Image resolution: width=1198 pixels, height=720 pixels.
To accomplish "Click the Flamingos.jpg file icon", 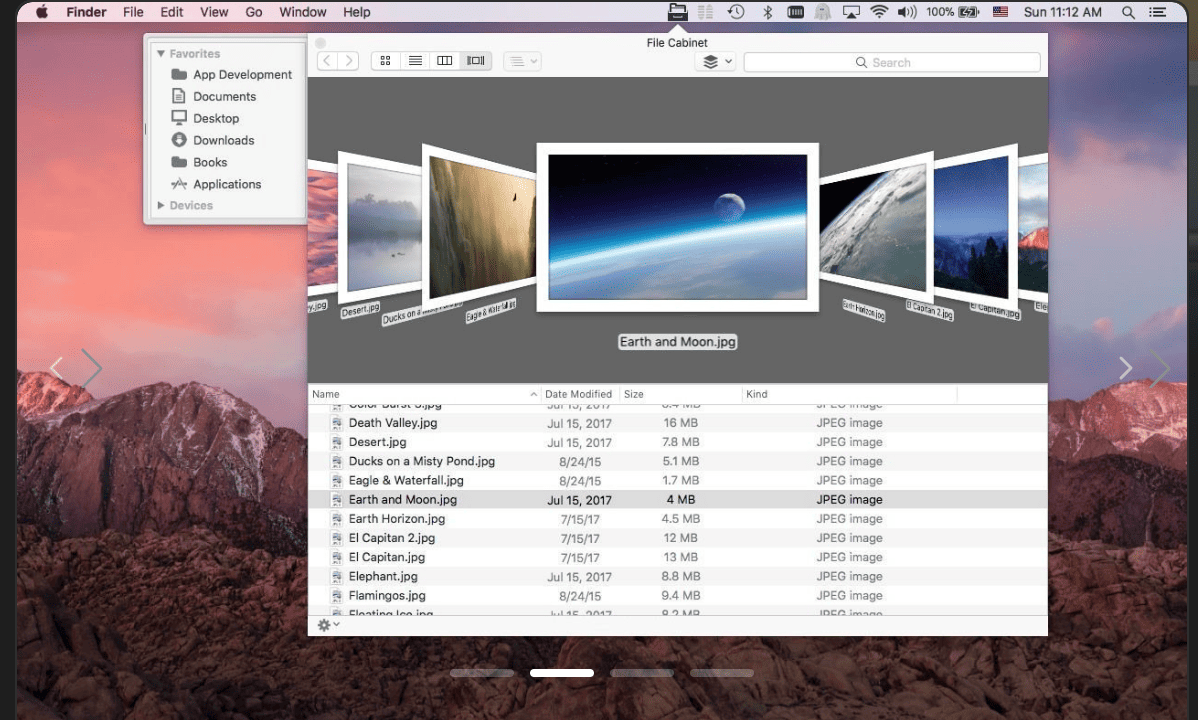I will (337, 595).
